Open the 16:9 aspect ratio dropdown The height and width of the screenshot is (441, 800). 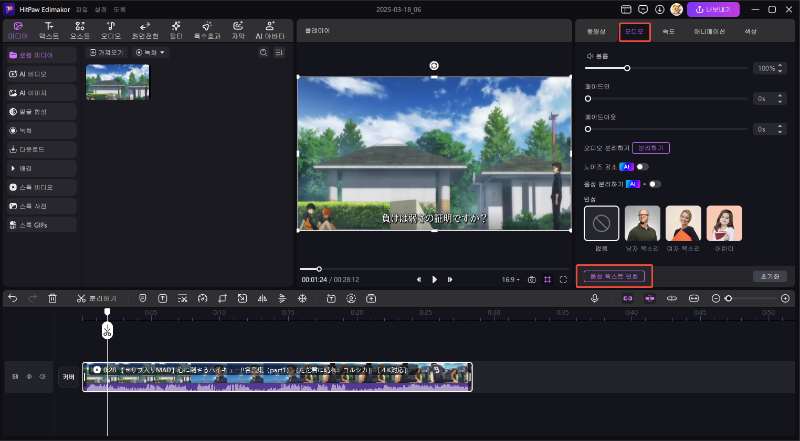click(x=511, y=279)
